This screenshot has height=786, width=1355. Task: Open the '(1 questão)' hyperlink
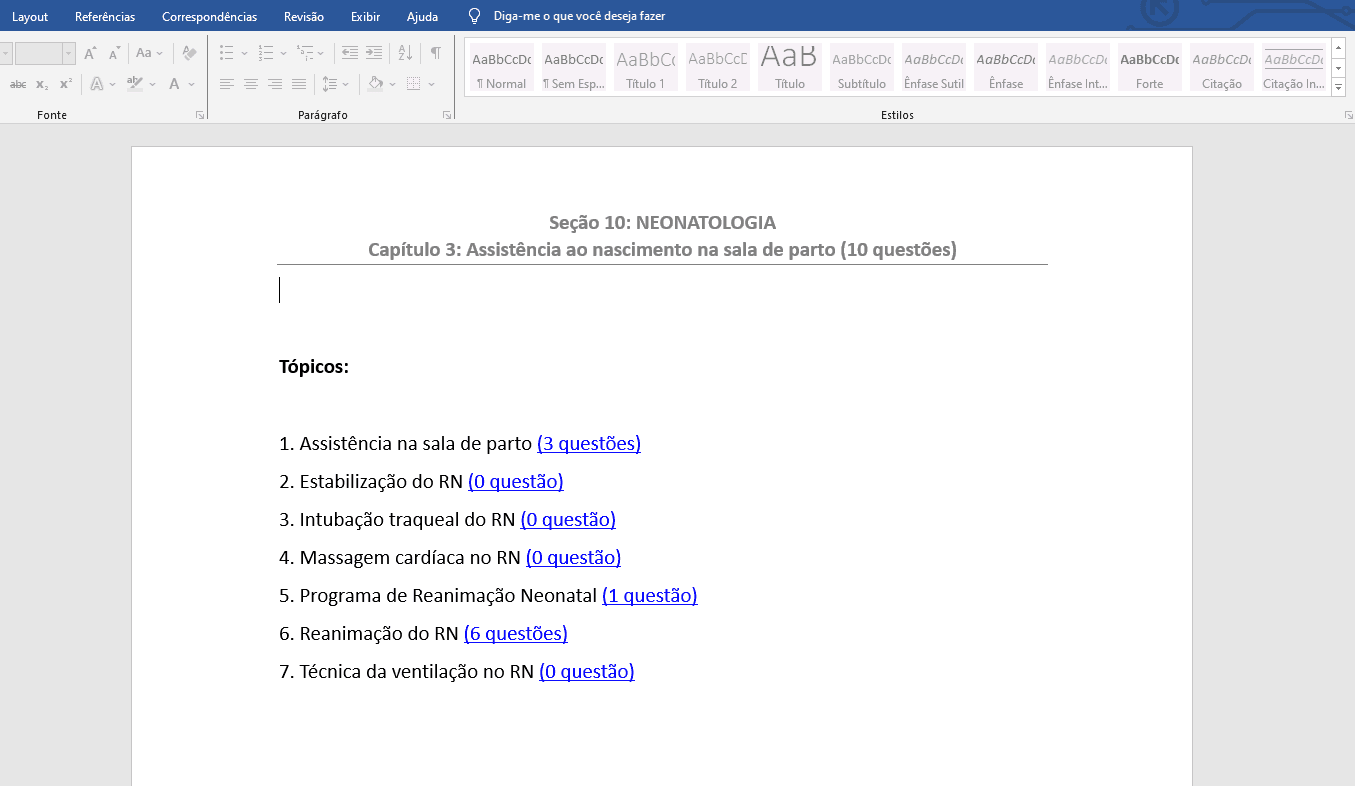(x=650, y=595)
